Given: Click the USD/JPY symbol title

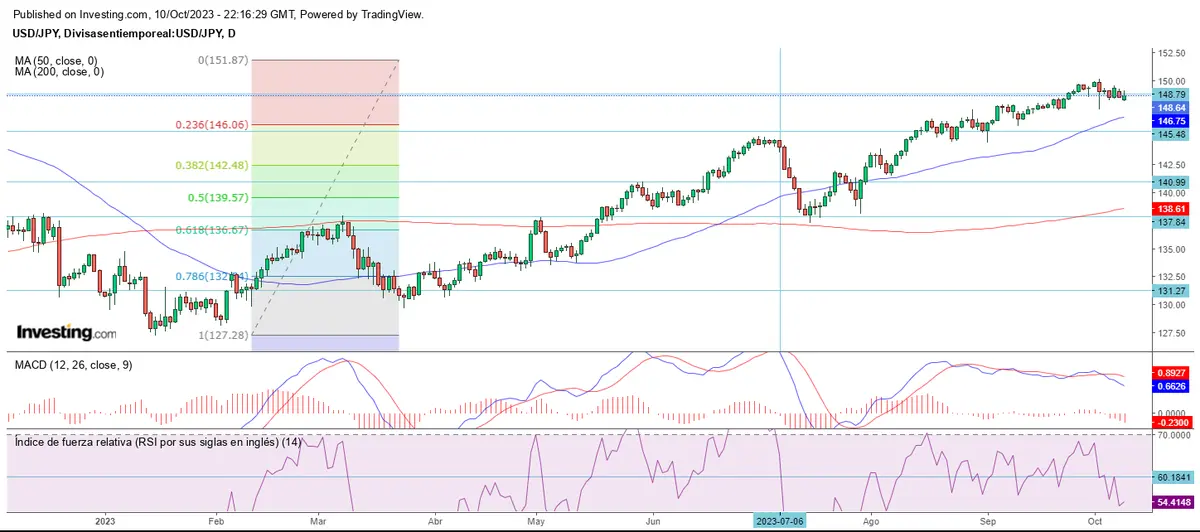Looking at the screenshot, I should click(x=122, y=33).
